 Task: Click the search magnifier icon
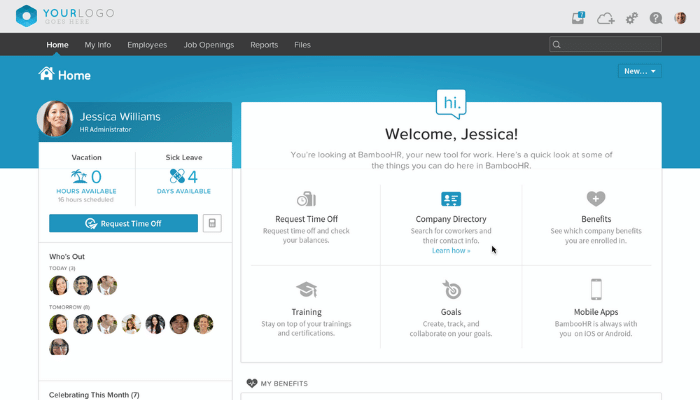[557, 45]
